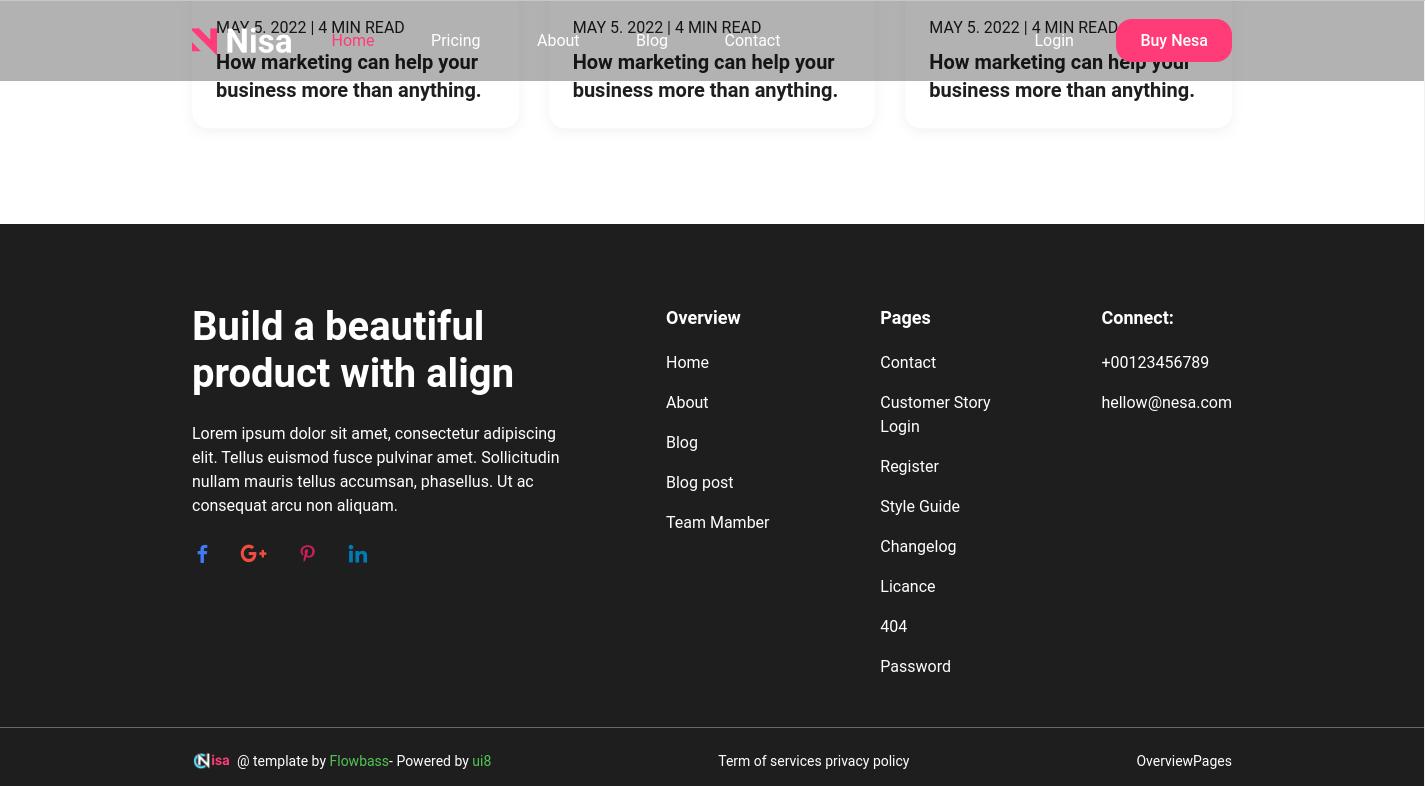
Task: Open Term of services privacy policy
Action: coord(814,761)
